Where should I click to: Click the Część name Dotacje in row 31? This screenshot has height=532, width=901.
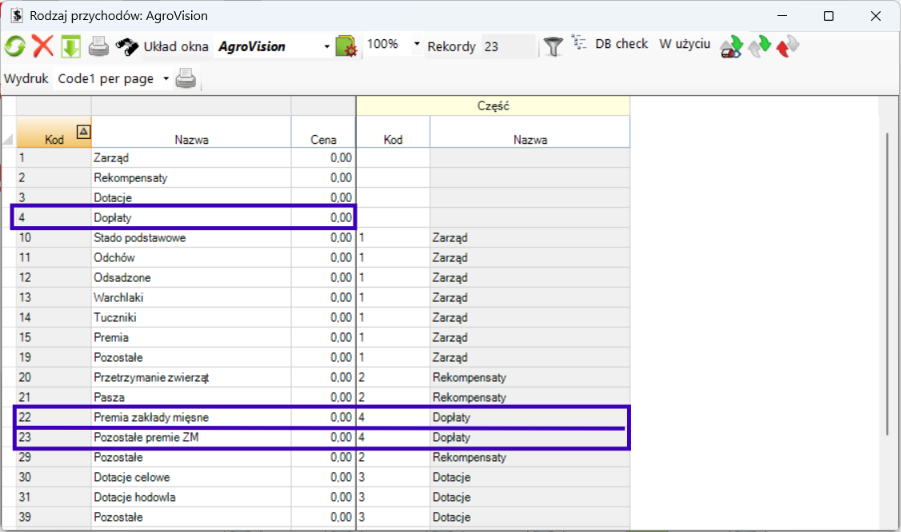pos(530,498)
